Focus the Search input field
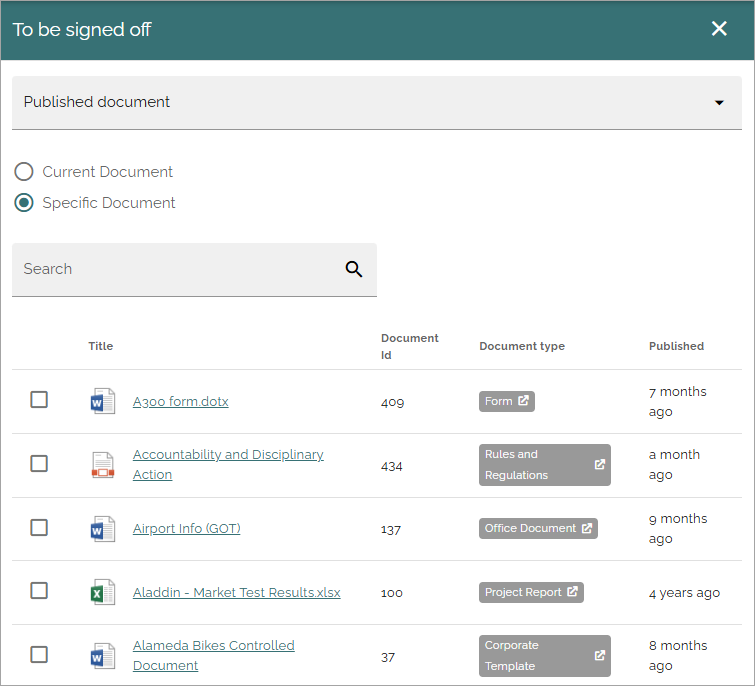The image size is (755, 686). [194, 270]
